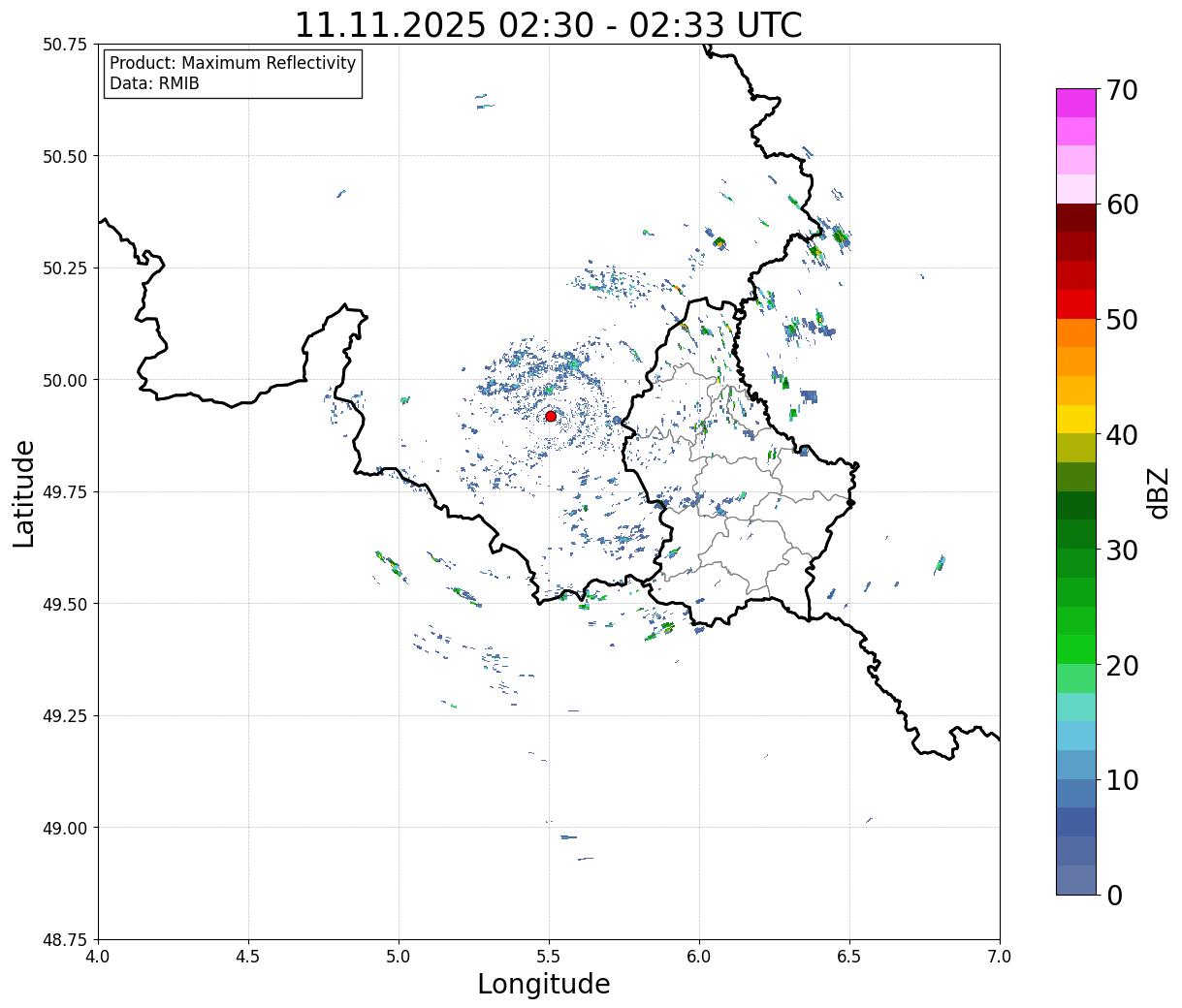Click the colorbar tick label 70
The width and height of the screenshot is (1182, 1008).
pyautogui.click(x=1122, y=90)
